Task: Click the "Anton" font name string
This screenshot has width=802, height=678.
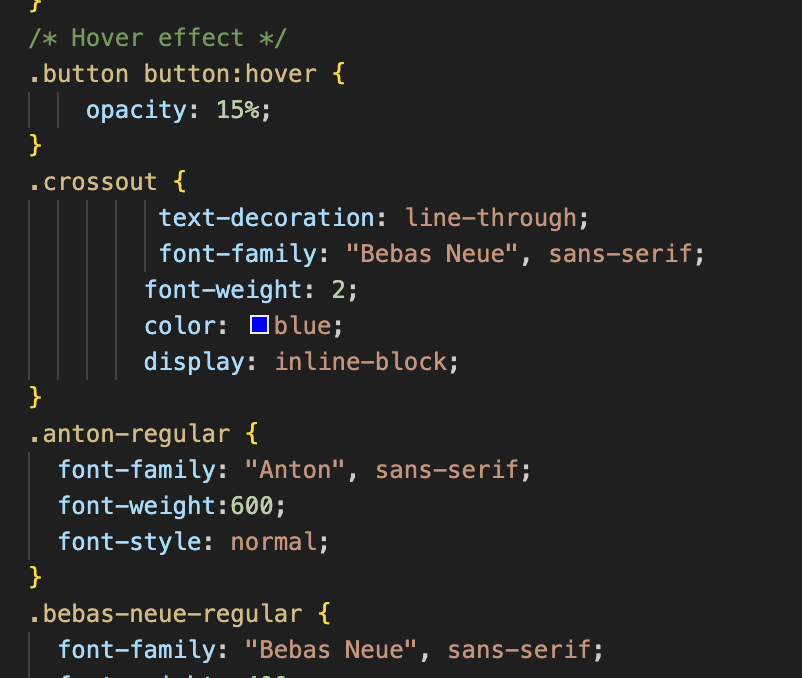Action: (295, 470)
